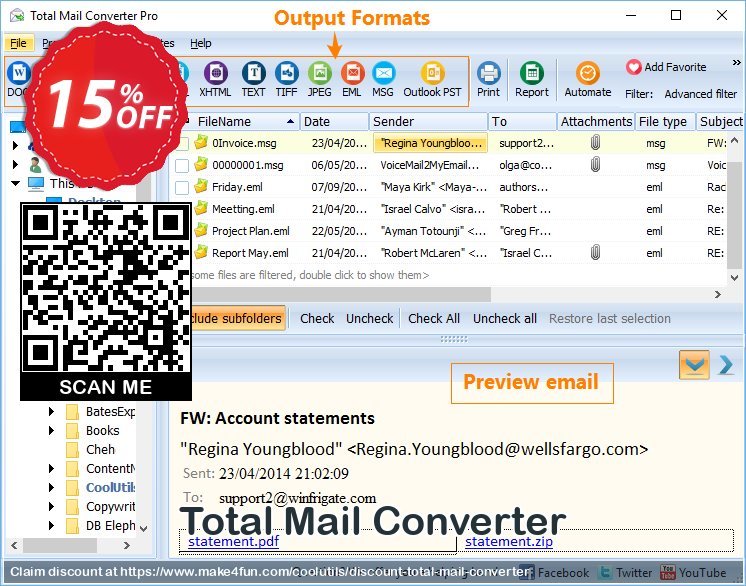
Task: Open the statement.zip attachment link
Action: click(x=509, y=541)
